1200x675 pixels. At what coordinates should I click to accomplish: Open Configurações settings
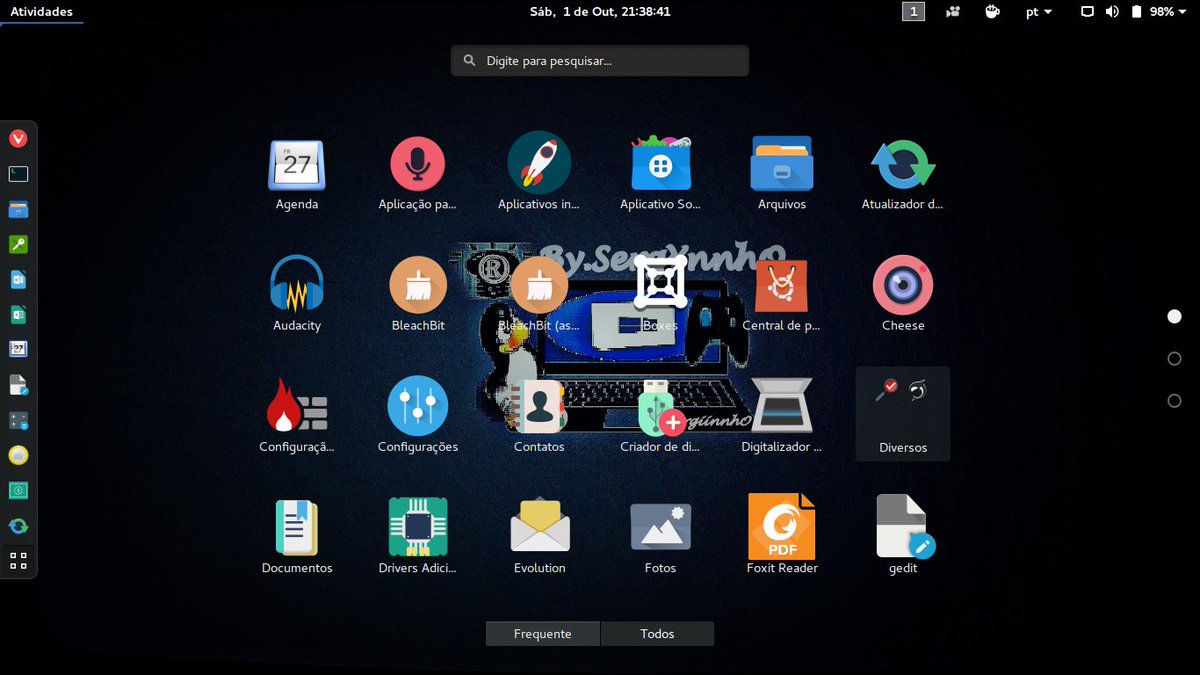pos(418,406)
